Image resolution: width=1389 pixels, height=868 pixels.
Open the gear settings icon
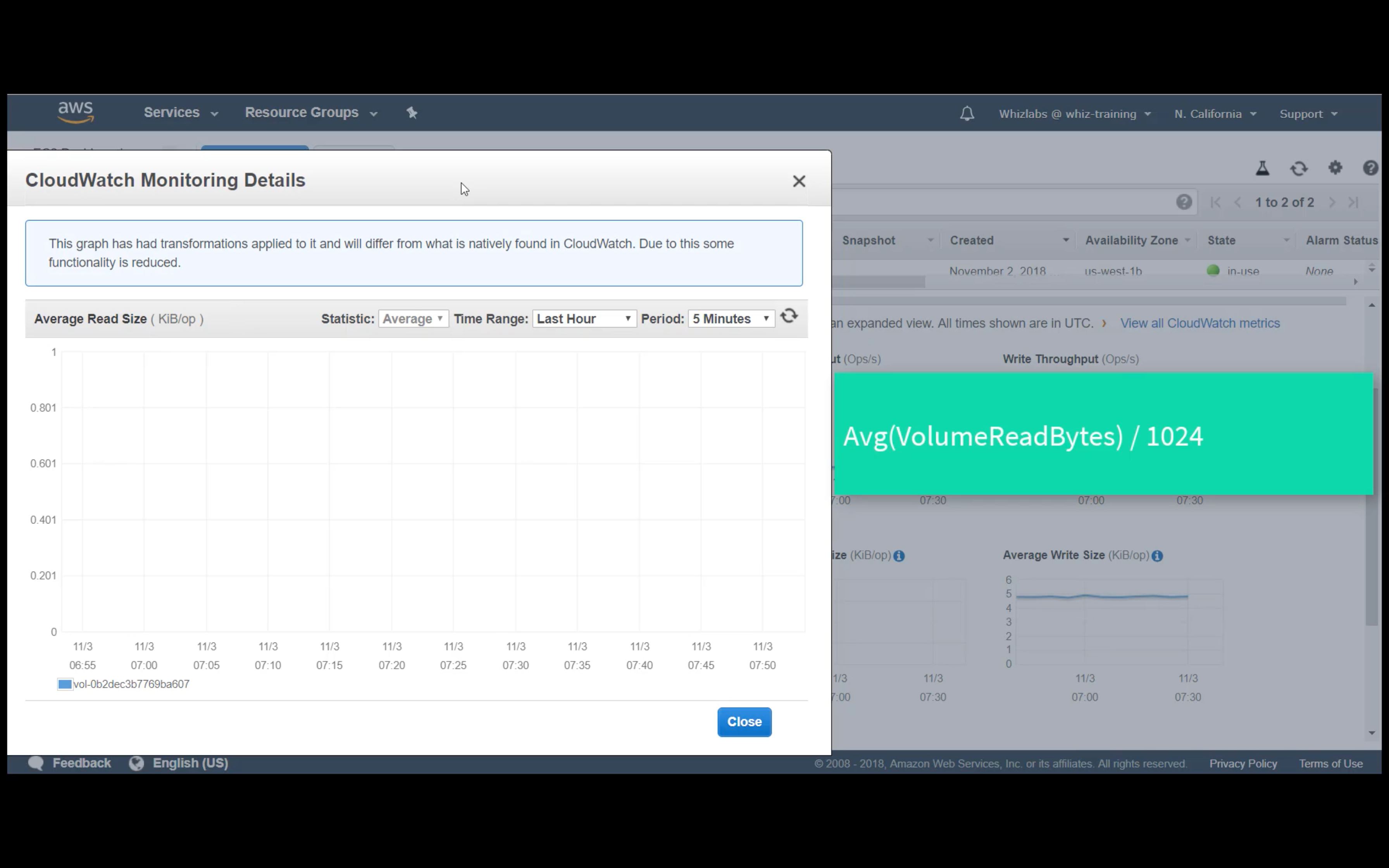click(x=1335, y=168)
